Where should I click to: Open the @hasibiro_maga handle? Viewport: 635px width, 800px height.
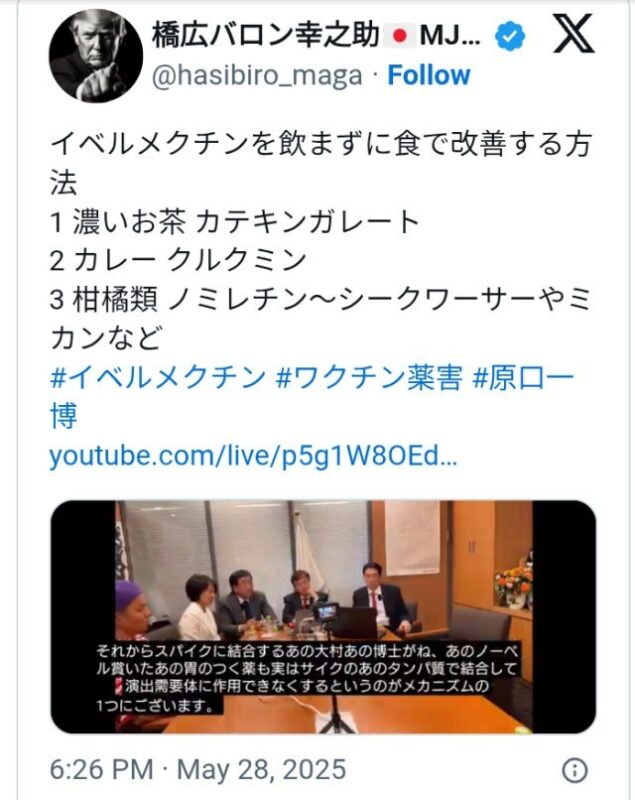coord(257,76)
